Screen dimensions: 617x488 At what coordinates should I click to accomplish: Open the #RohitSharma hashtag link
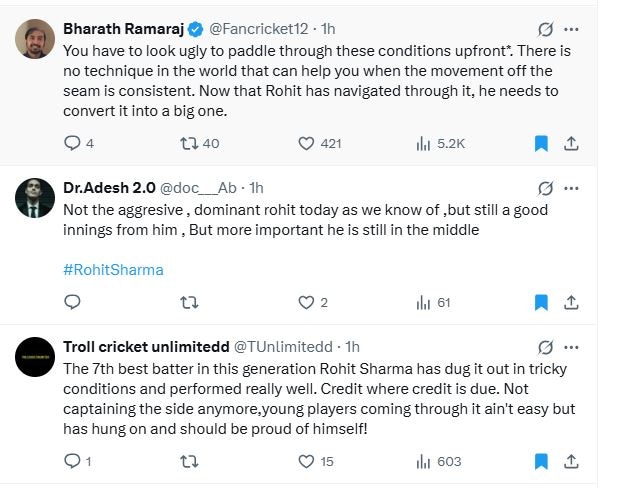(x=113, y=269)
